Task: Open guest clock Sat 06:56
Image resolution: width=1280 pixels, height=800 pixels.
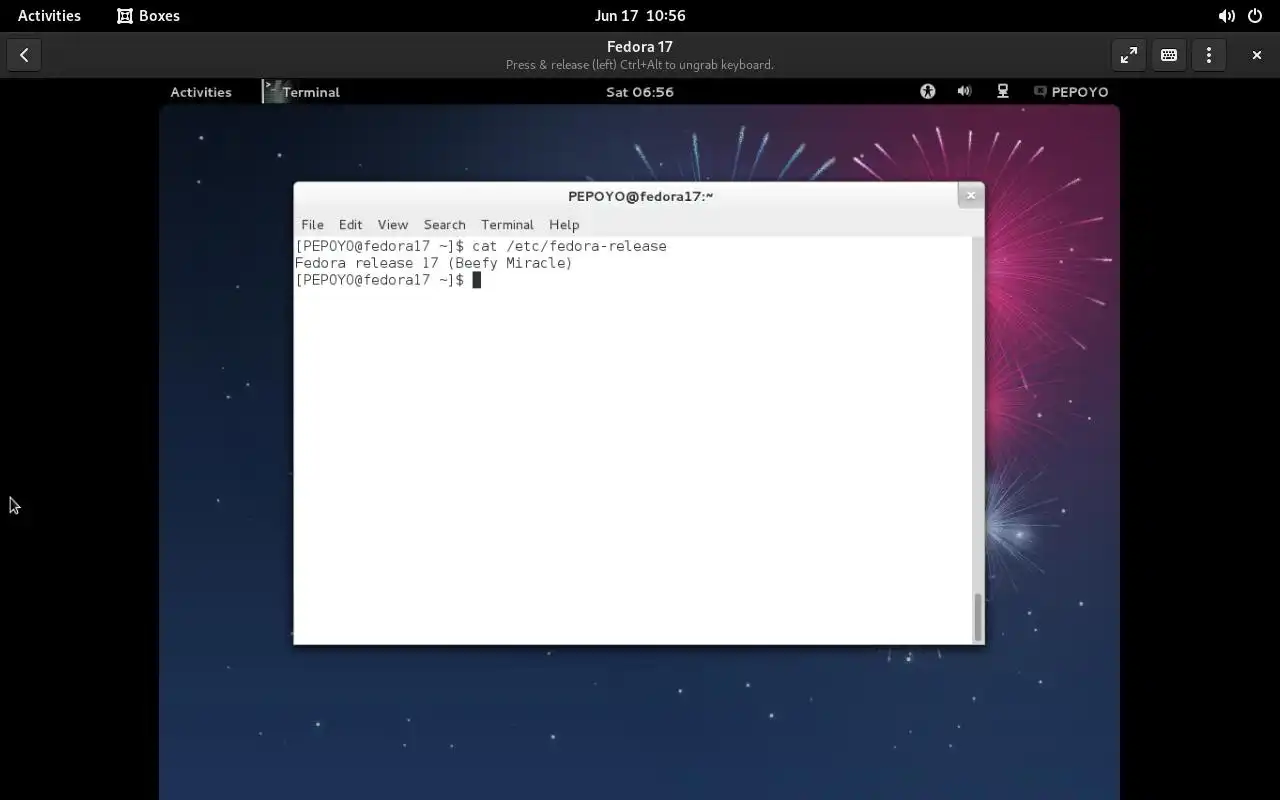Action: point(640,92)
